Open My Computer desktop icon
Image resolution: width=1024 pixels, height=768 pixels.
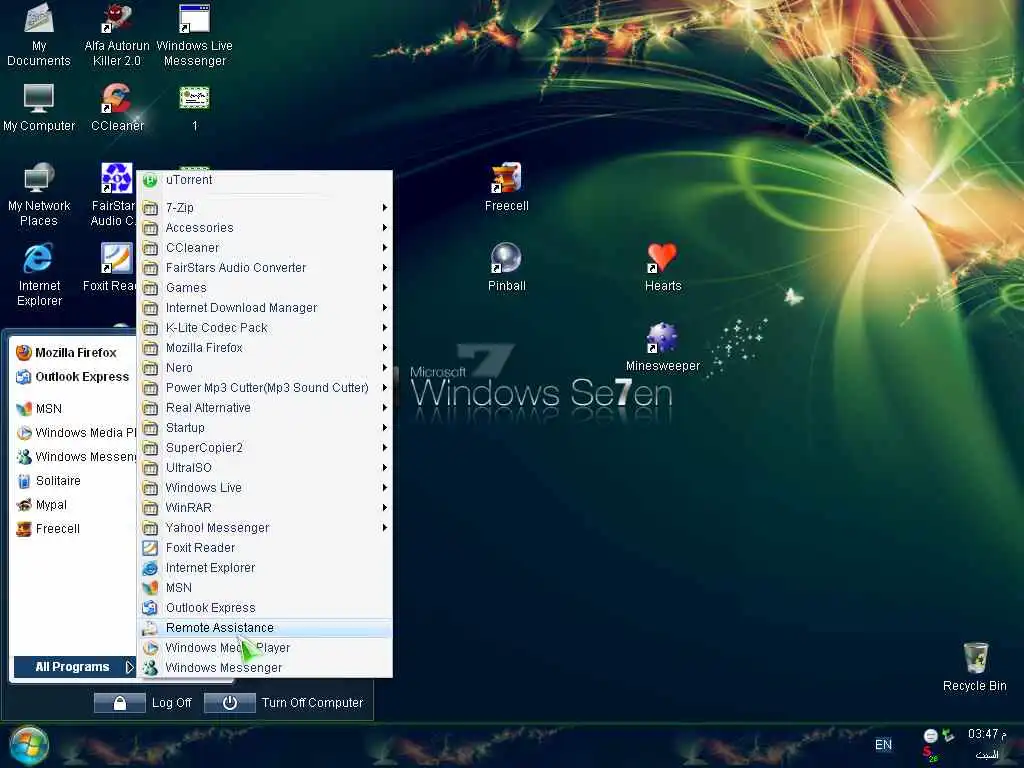coord(39,107)
